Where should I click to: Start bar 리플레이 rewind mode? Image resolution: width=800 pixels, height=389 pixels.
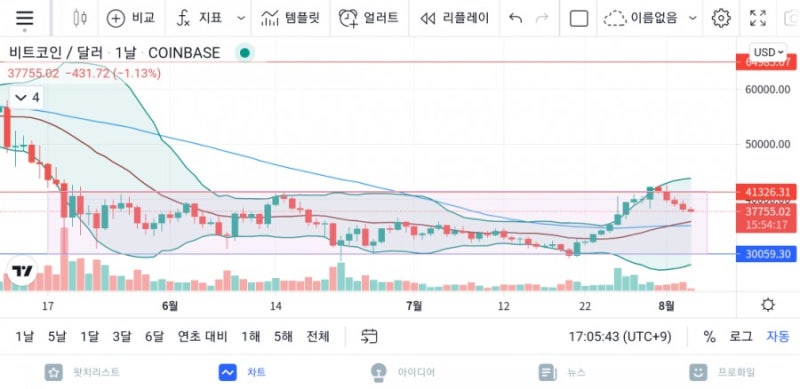(x=454, y=18)
